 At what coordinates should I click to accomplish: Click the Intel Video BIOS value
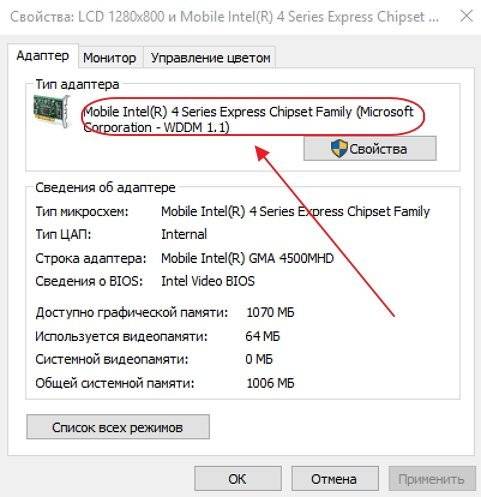pos(208,281)
